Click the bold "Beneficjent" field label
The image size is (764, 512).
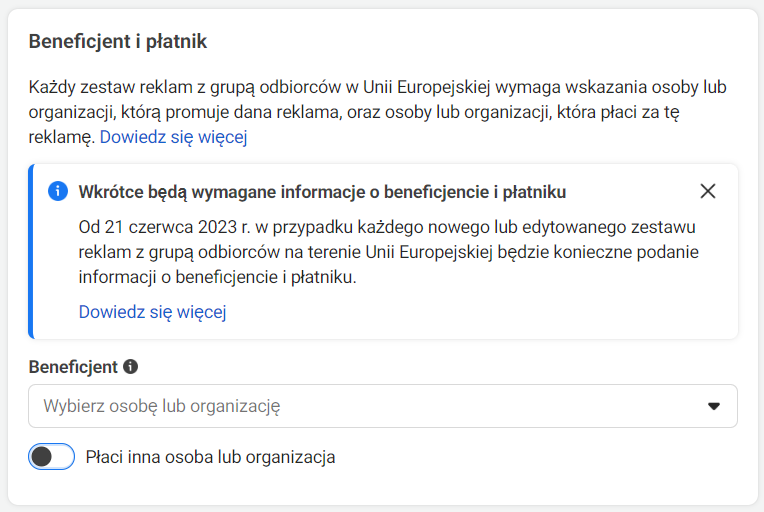pyautogui.click(x=73, y=367)
